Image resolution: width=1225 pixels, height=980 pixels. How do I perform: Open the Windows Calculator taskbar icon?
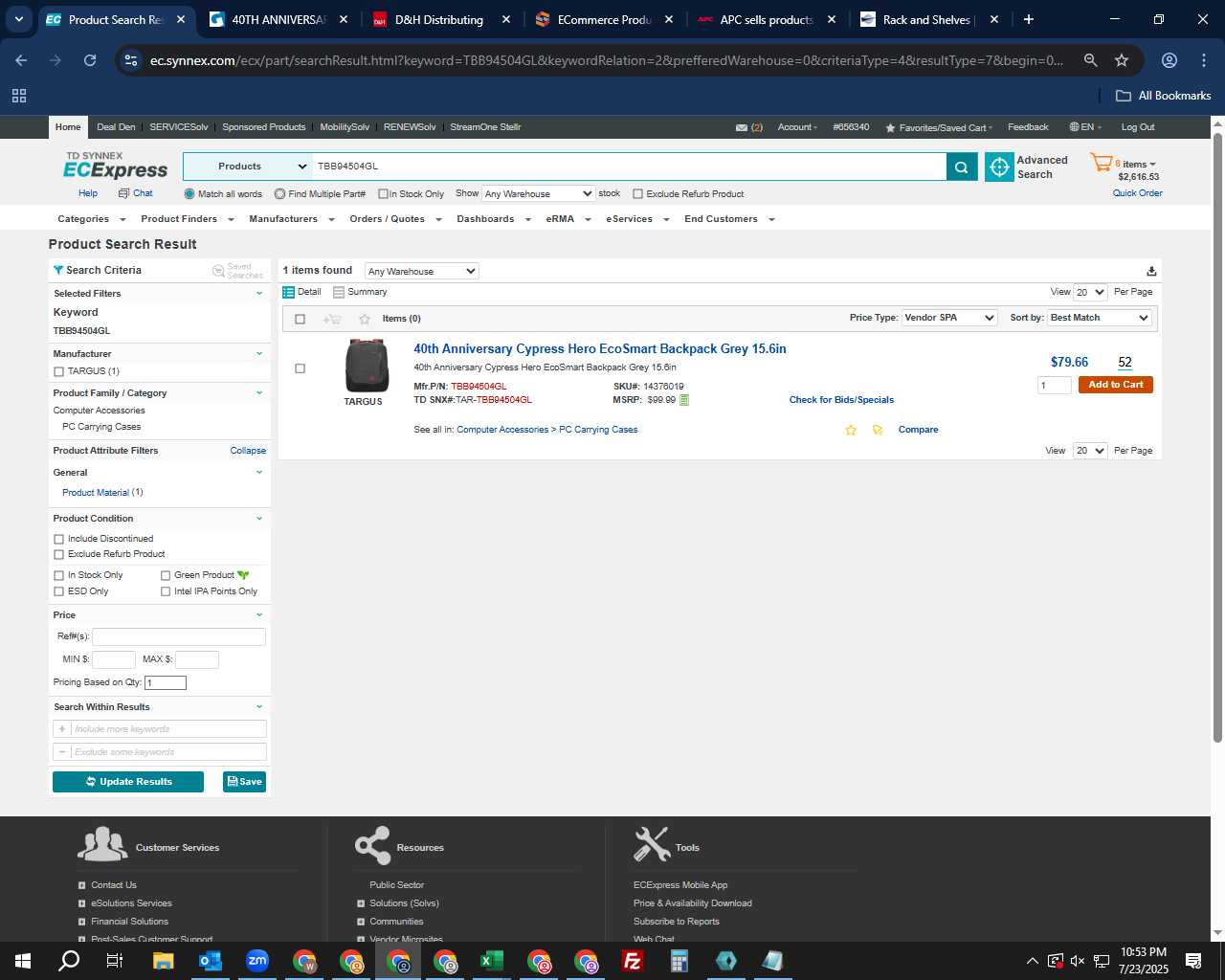coord(679,961)
